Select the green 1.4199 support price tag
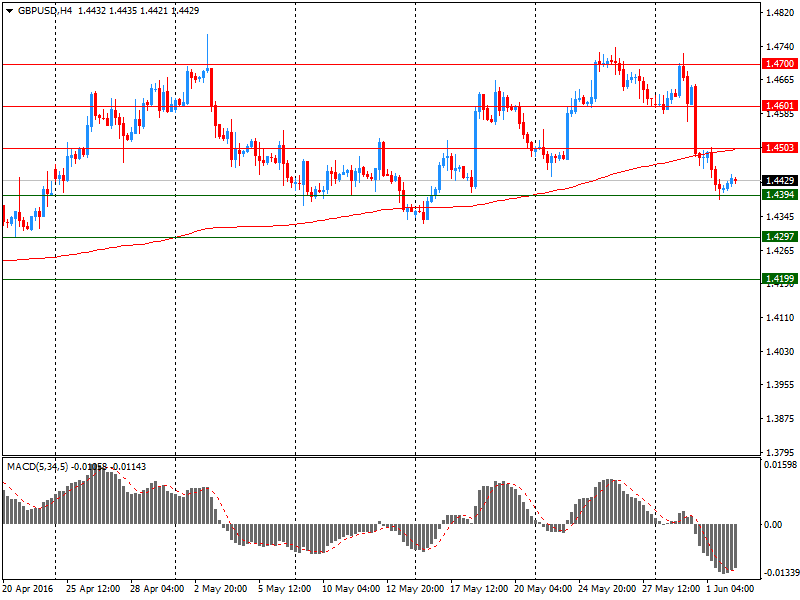This screenshot has height=600, width=800. 780,279
